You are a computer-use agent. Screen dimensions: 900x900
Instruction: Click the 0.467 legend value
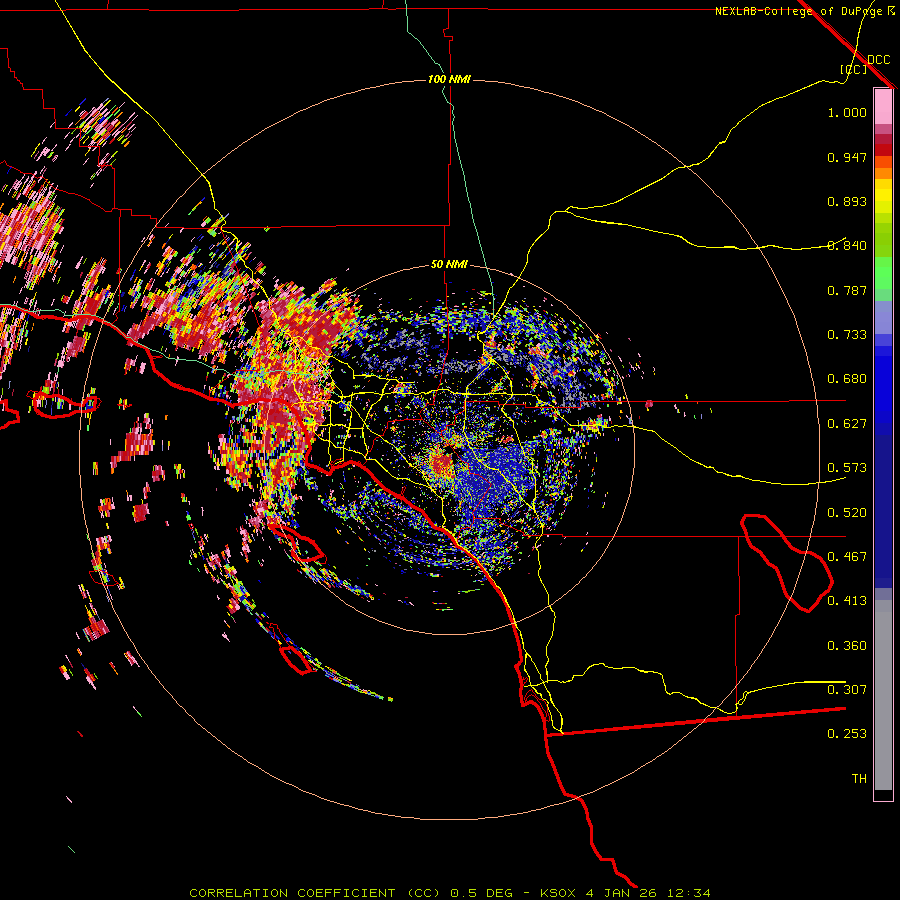tap(847, 557)
